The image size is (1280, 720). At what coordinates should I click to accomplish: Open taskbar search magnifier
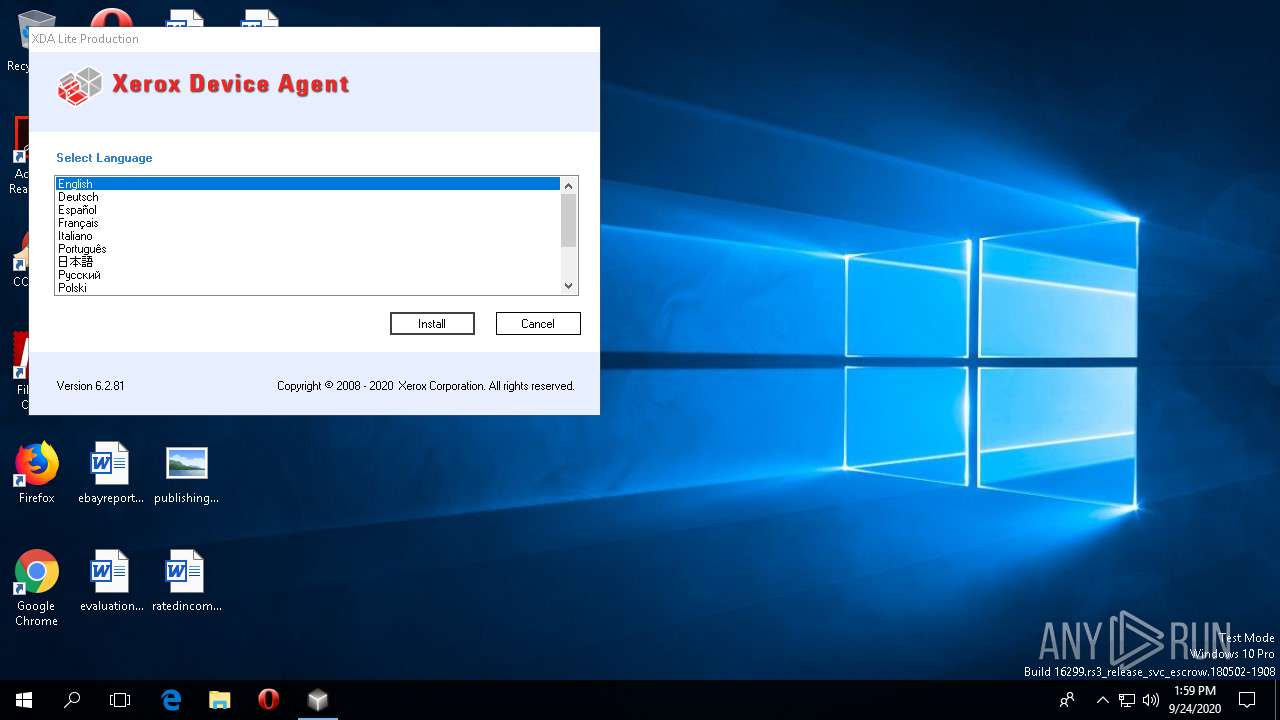click(x=72, y=700)
